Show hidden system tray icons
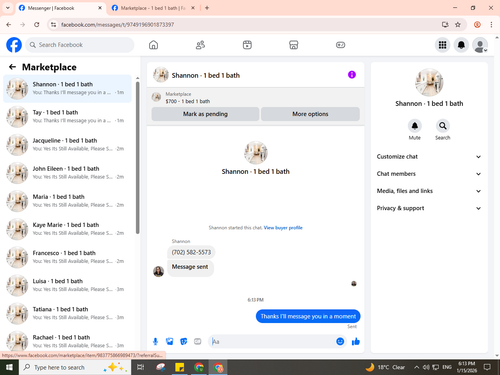The width and height of the screenshot is (500, 375). tap(416, 367)
